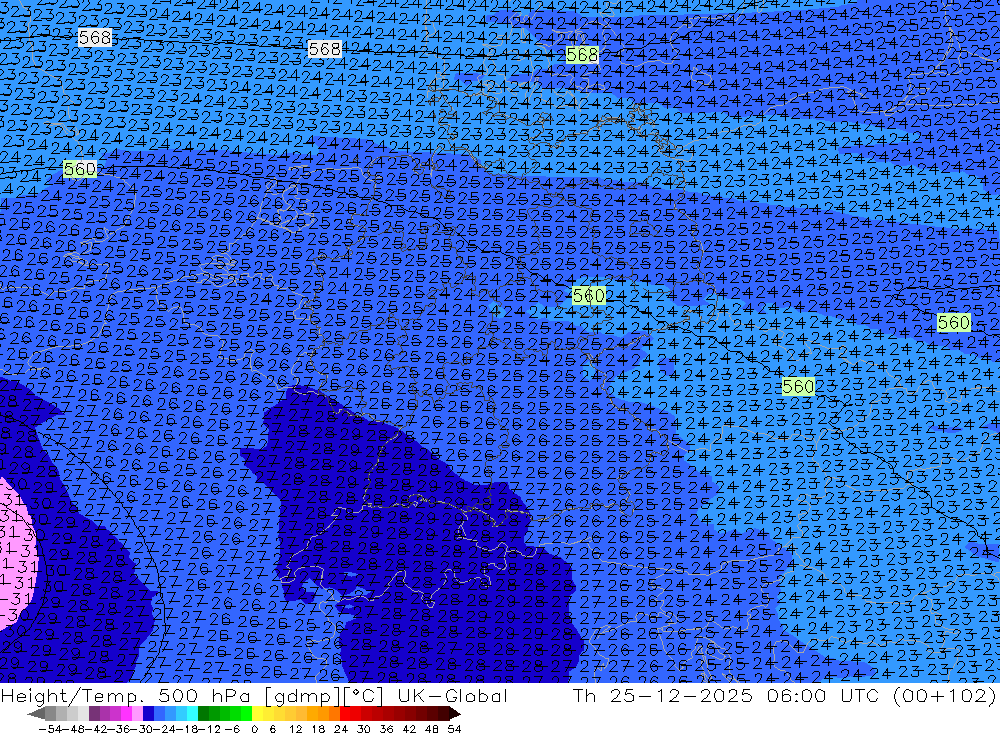1000x733 pixels.
Task: Click the bright red 24 legend swatch
Action: (345, 714)
